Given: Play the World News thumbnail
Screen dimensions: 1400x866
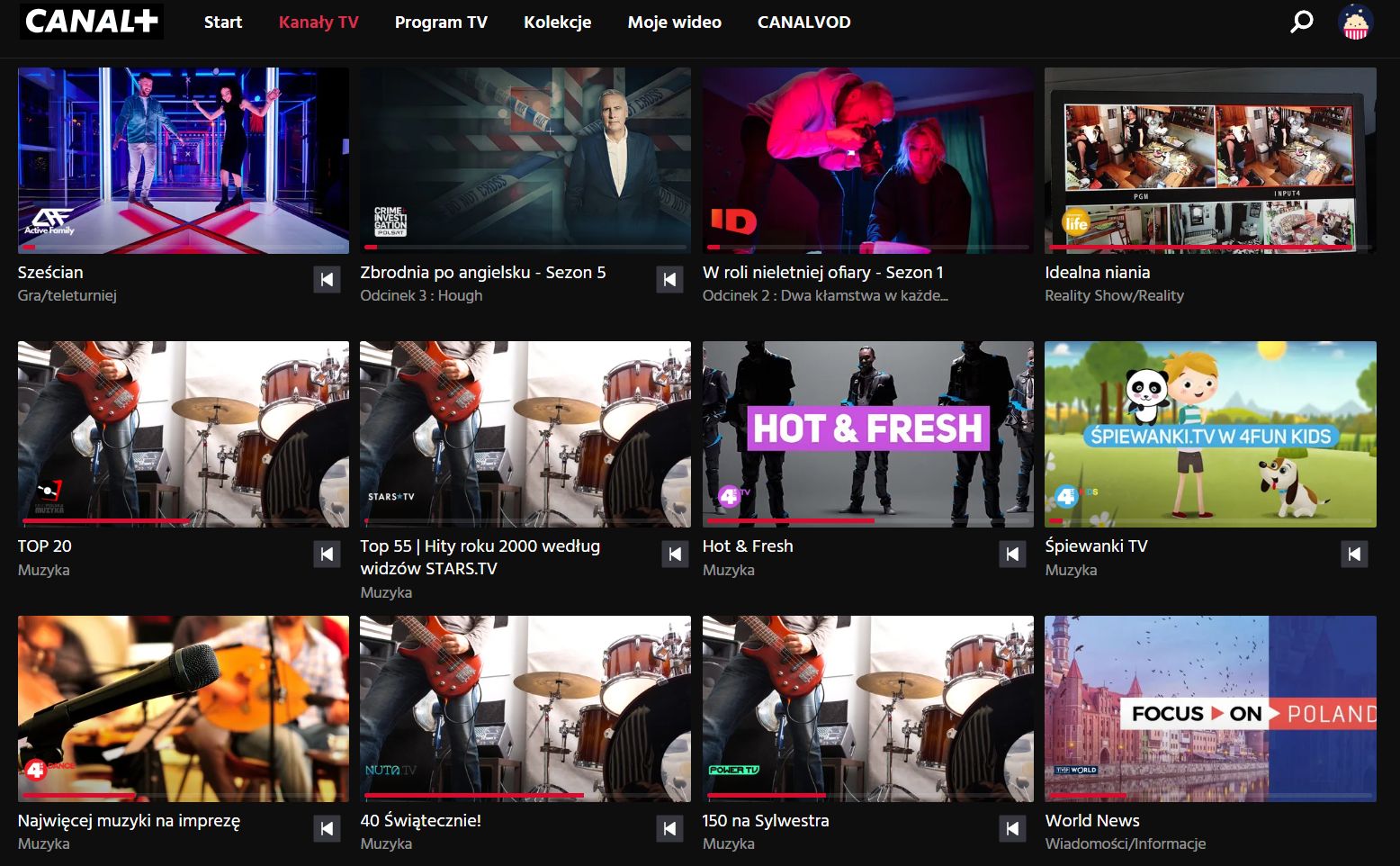Looking at the screenshot, I should coord(1210,708).
